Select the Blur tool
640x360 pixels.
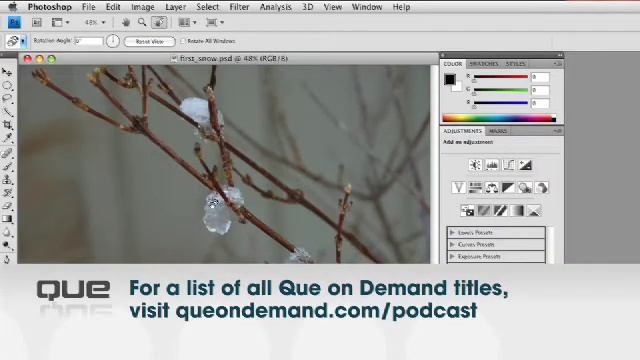tap(7, 232)
